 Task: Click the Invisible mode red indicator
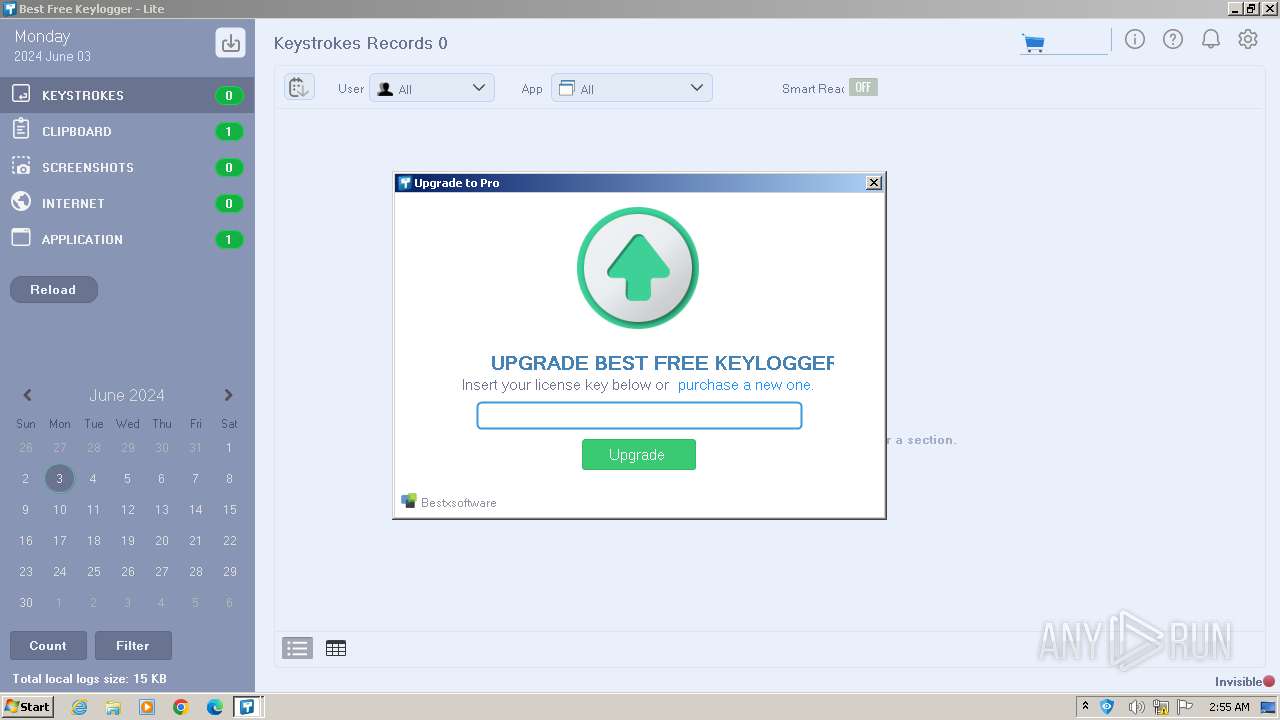(x=1269, y=681)
